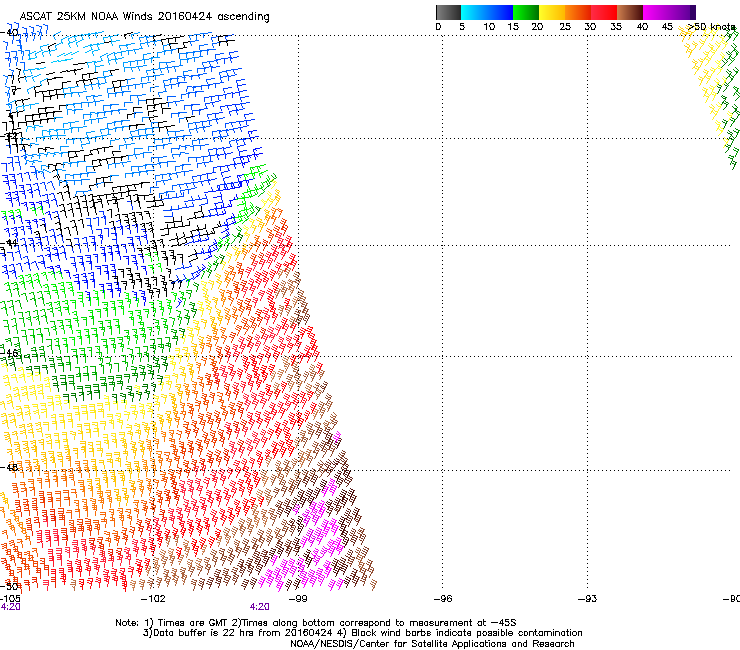Click the '35' legend scale label

click(616, 27)
